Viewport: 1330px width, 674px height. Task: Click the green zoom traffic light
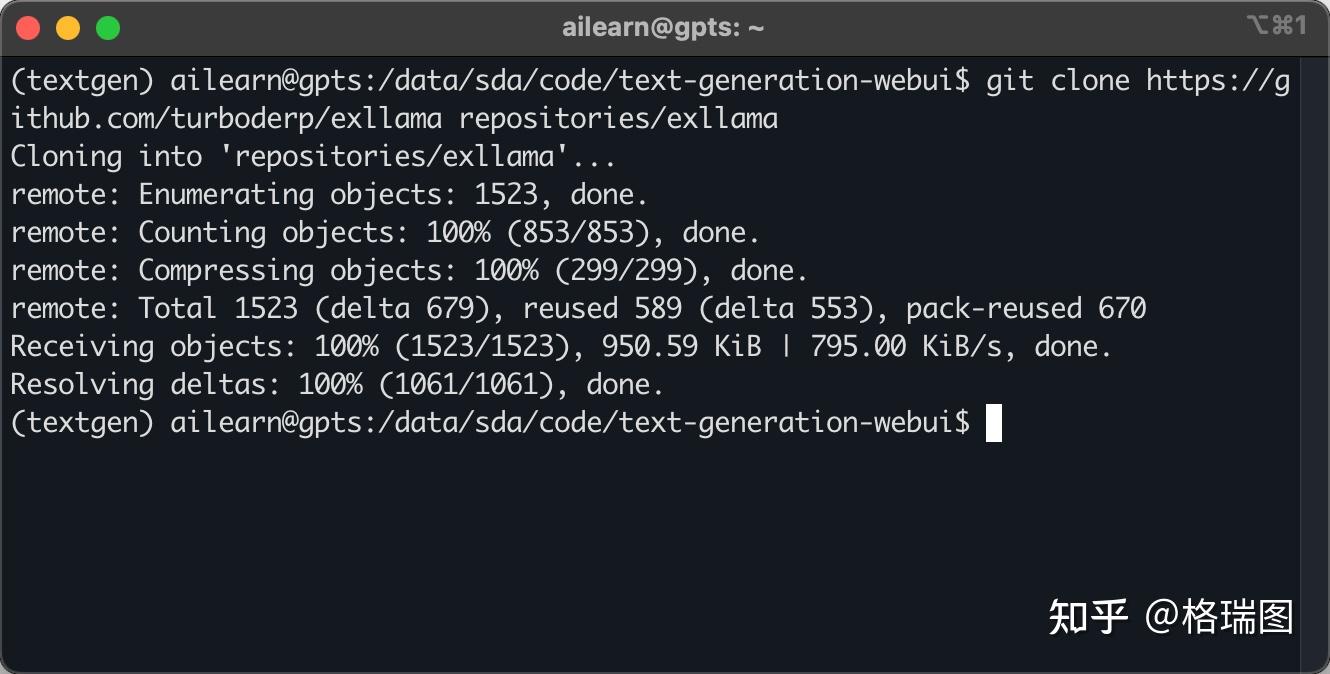click(106, 27)
